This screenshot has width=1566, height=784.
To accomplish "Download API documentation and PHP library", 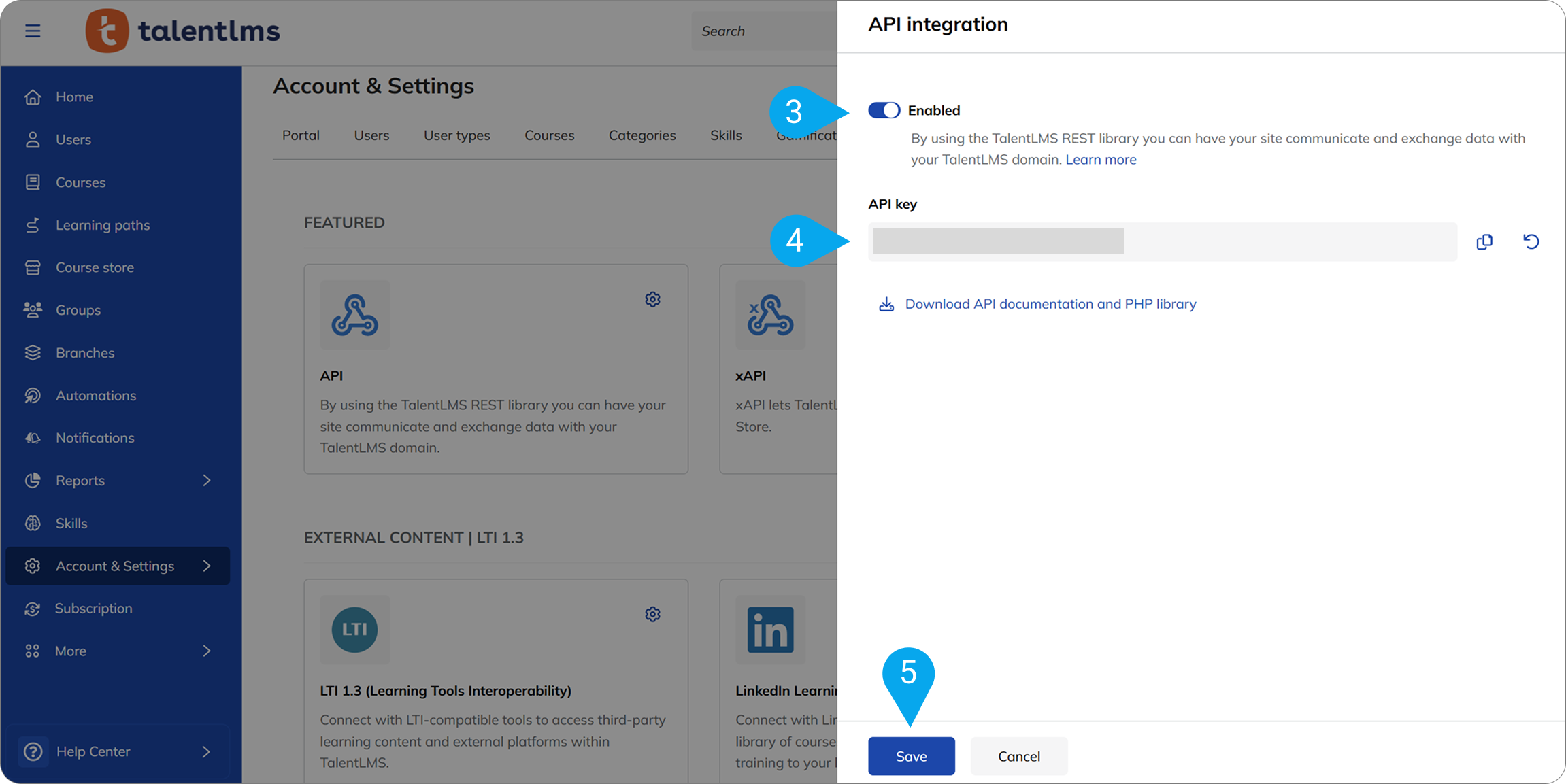I will click(1050, 304).
